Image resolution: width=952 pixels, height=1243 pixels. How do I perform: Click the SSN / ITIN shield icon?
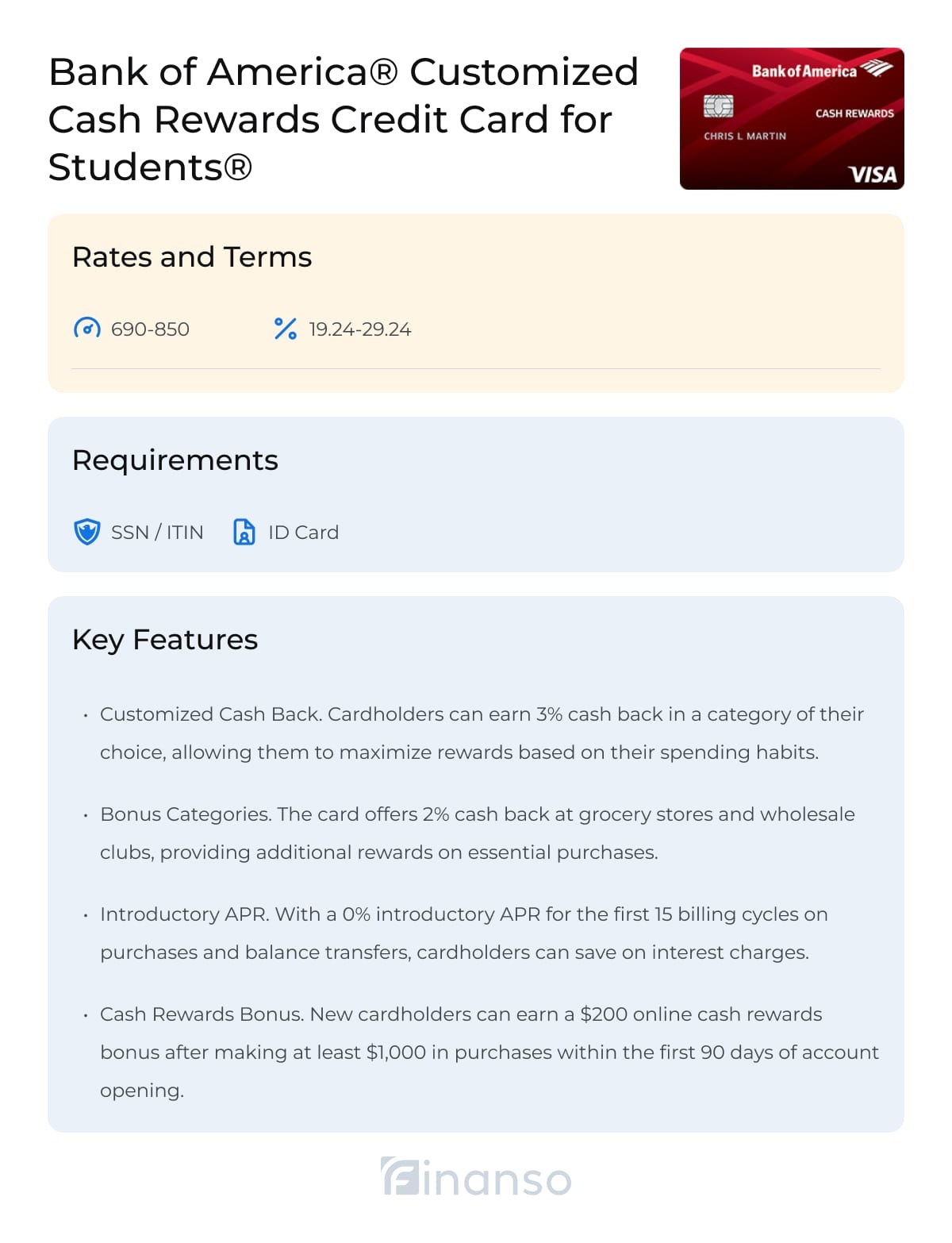tap(86, 532)
